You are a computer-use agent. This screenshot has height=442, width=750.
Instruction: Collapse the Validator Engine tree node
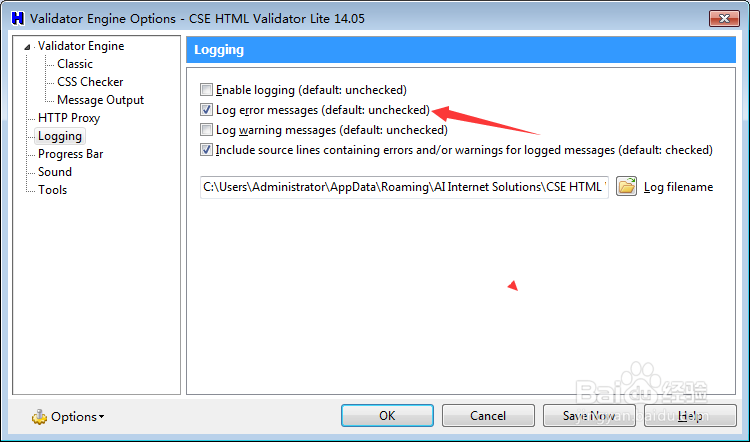(x=28, y=46)
